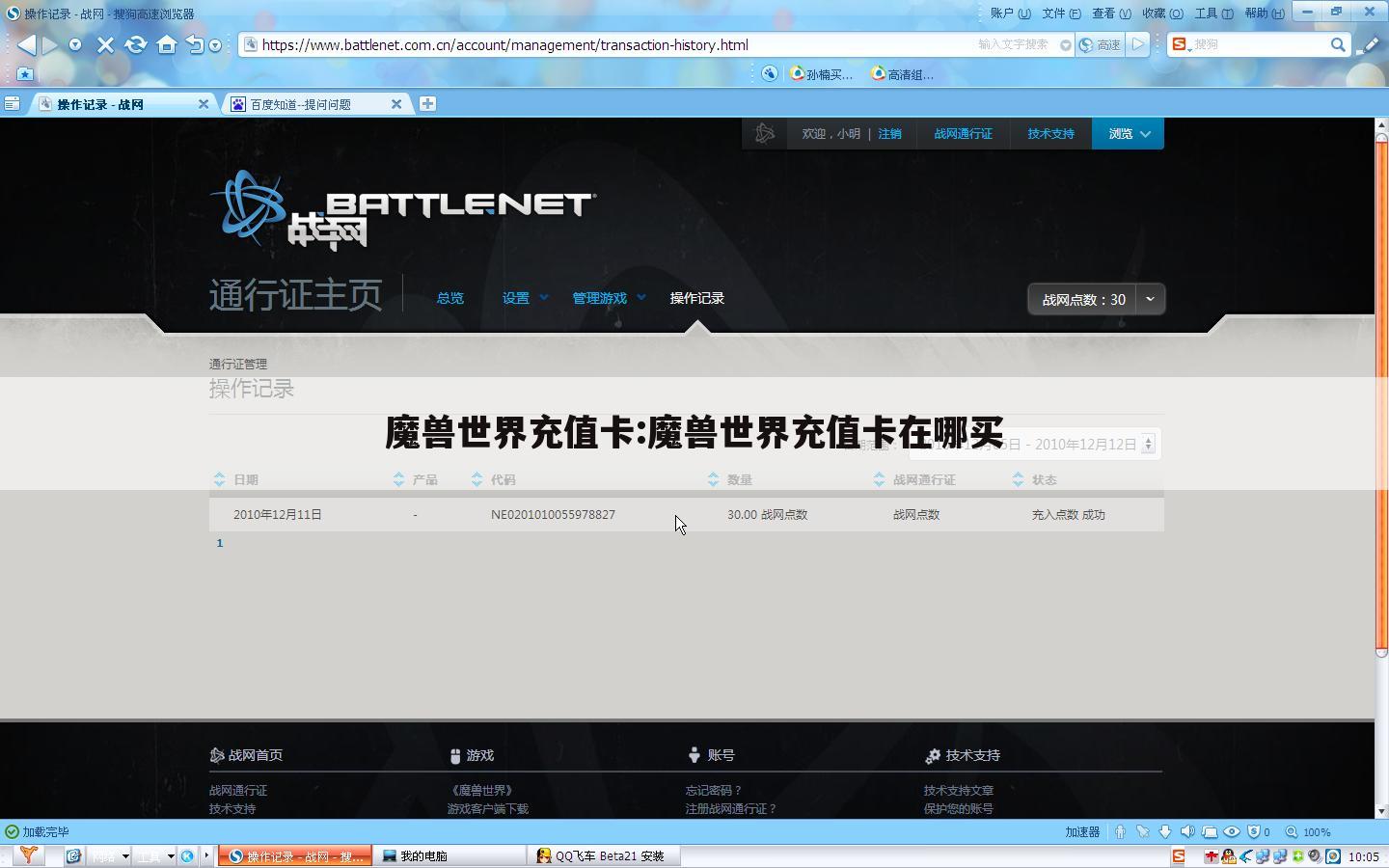Click the download arrow icon in status bar
1389x868 pixels.
tap(1165, 831)
